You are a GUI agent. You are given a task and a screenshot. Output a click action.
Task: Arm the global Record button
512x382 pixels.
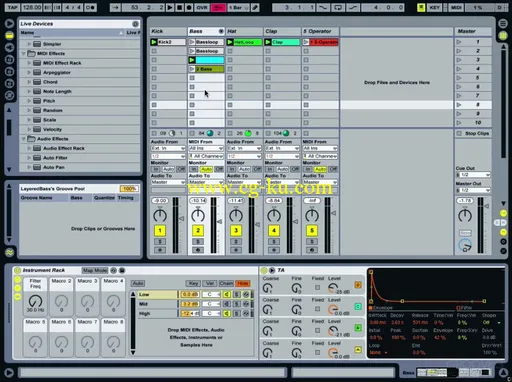(x=189, y=7)
